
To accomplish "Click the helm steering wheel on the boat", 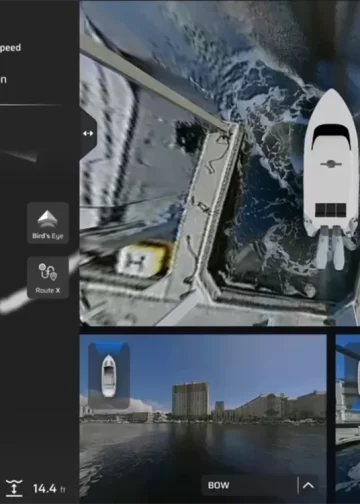I will click(x=331, y=164).
